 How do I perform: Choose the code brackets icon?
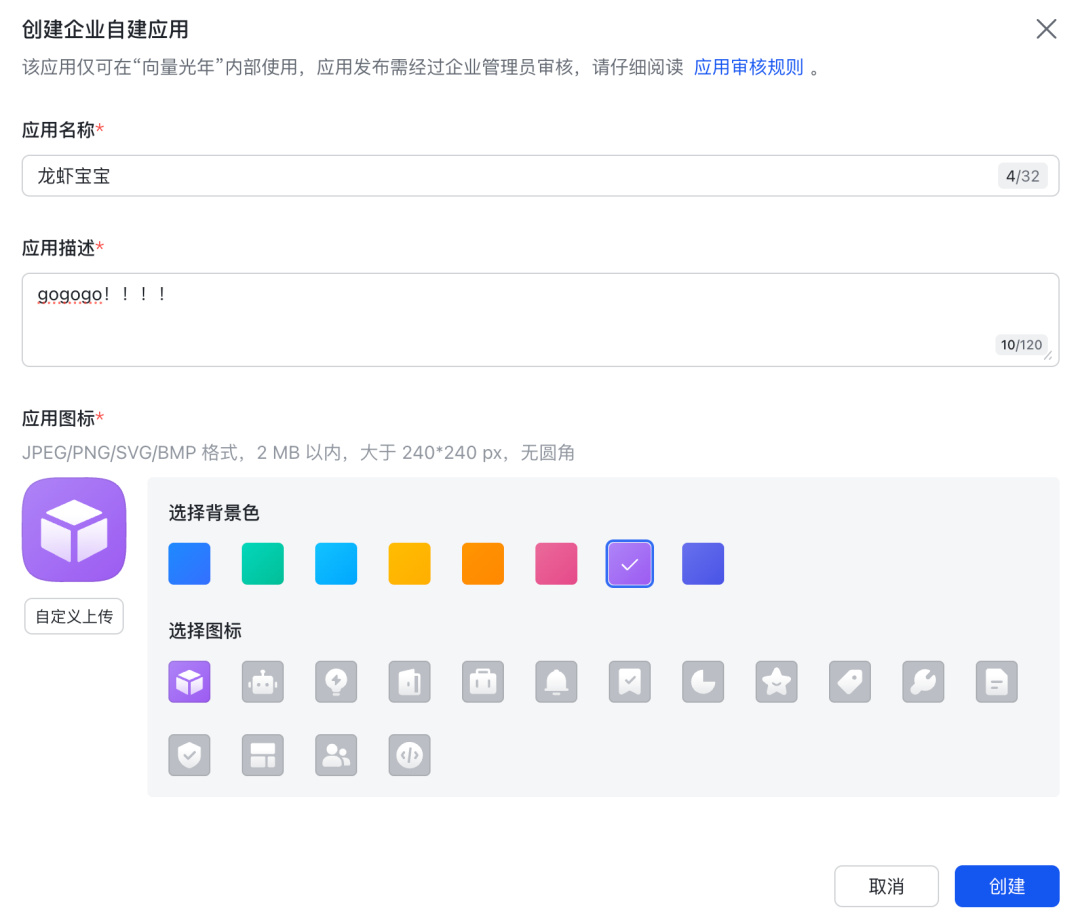pos(409,755)
